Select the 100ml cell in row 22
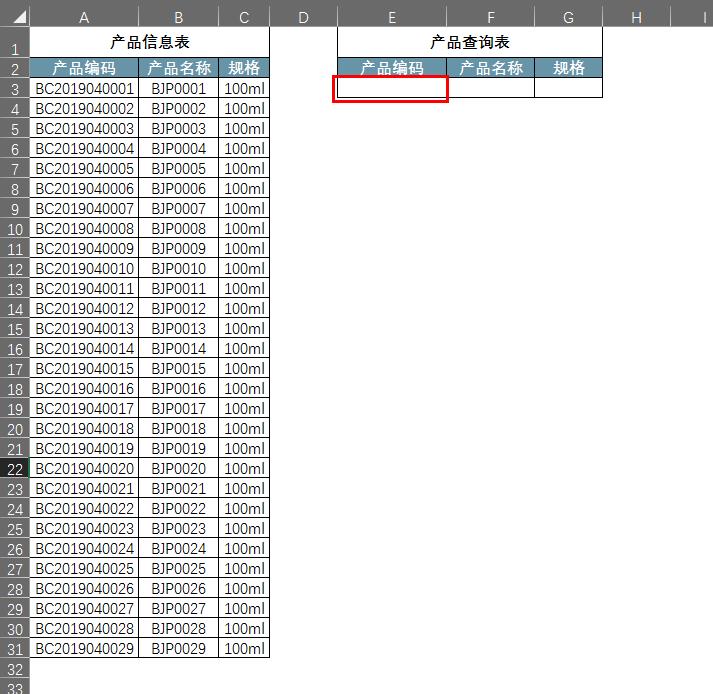713x694 pixels. point(244,468)
